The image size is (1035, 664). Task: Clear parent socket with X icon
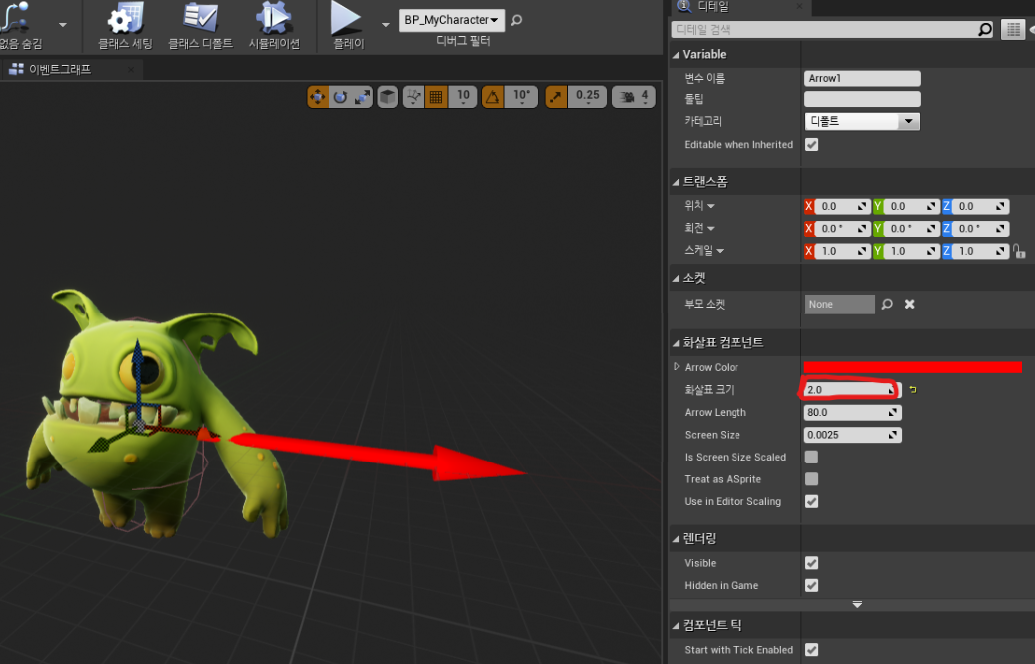click(910, 304)
